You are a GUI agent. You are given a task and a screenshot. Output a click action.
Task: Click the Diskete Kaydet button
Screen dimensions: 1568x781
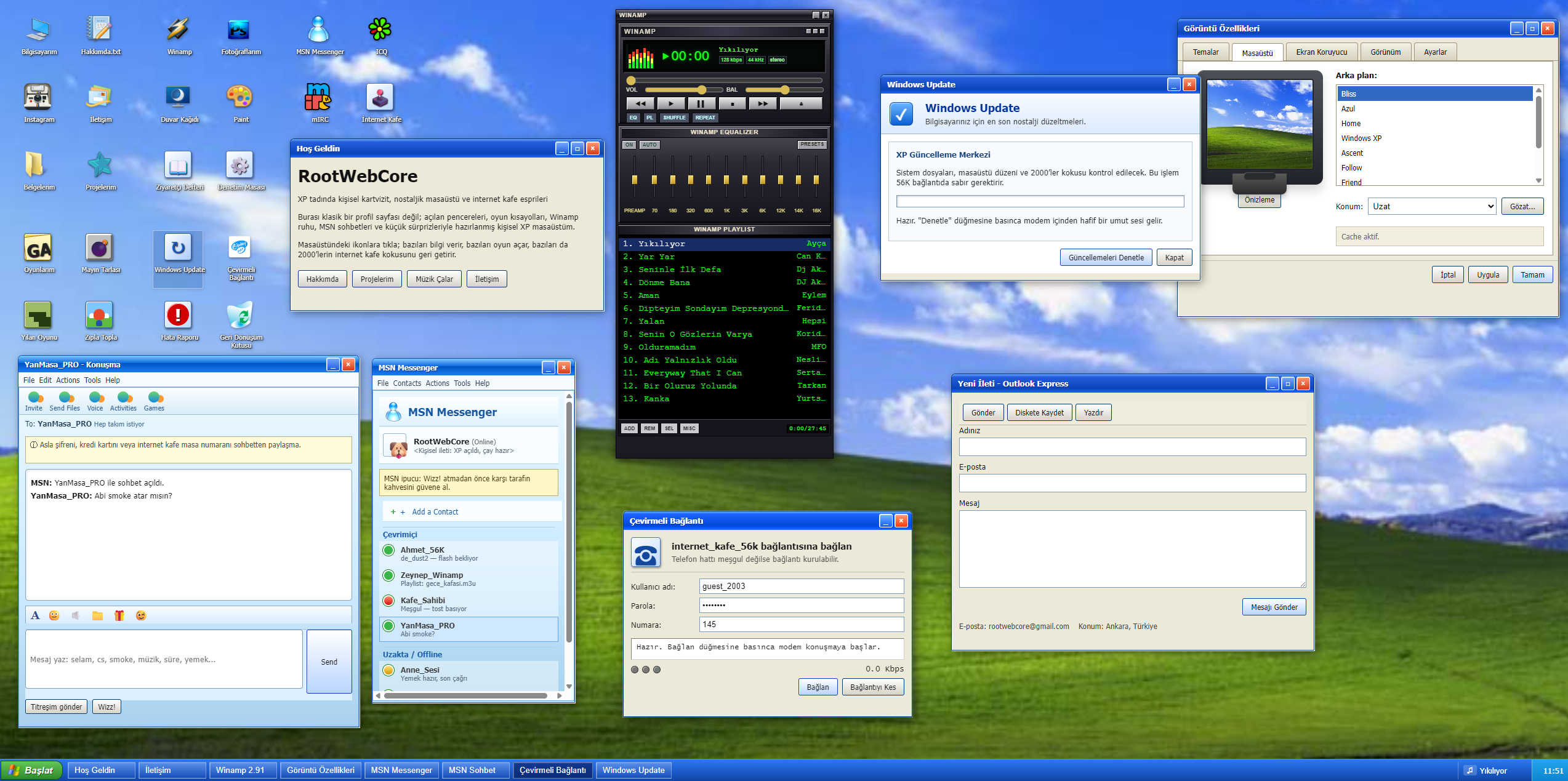tap(1039, 412)
